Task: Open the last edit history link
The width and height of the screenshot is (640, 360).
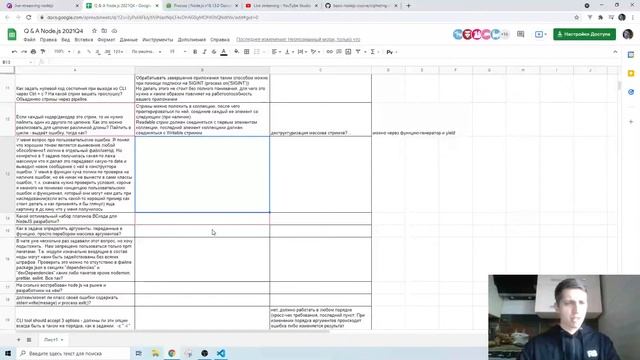Action: 298,40
